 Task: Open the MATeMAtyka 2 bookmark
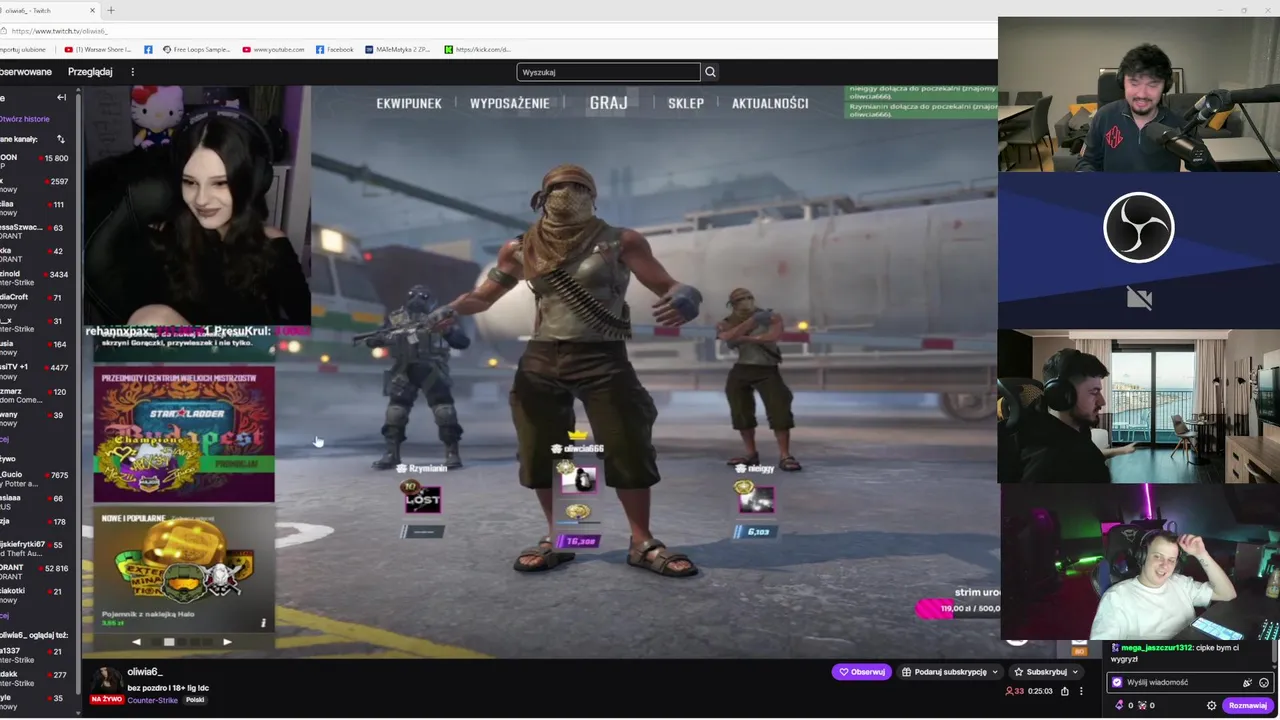pyautogui.click(x=398, y=49)
